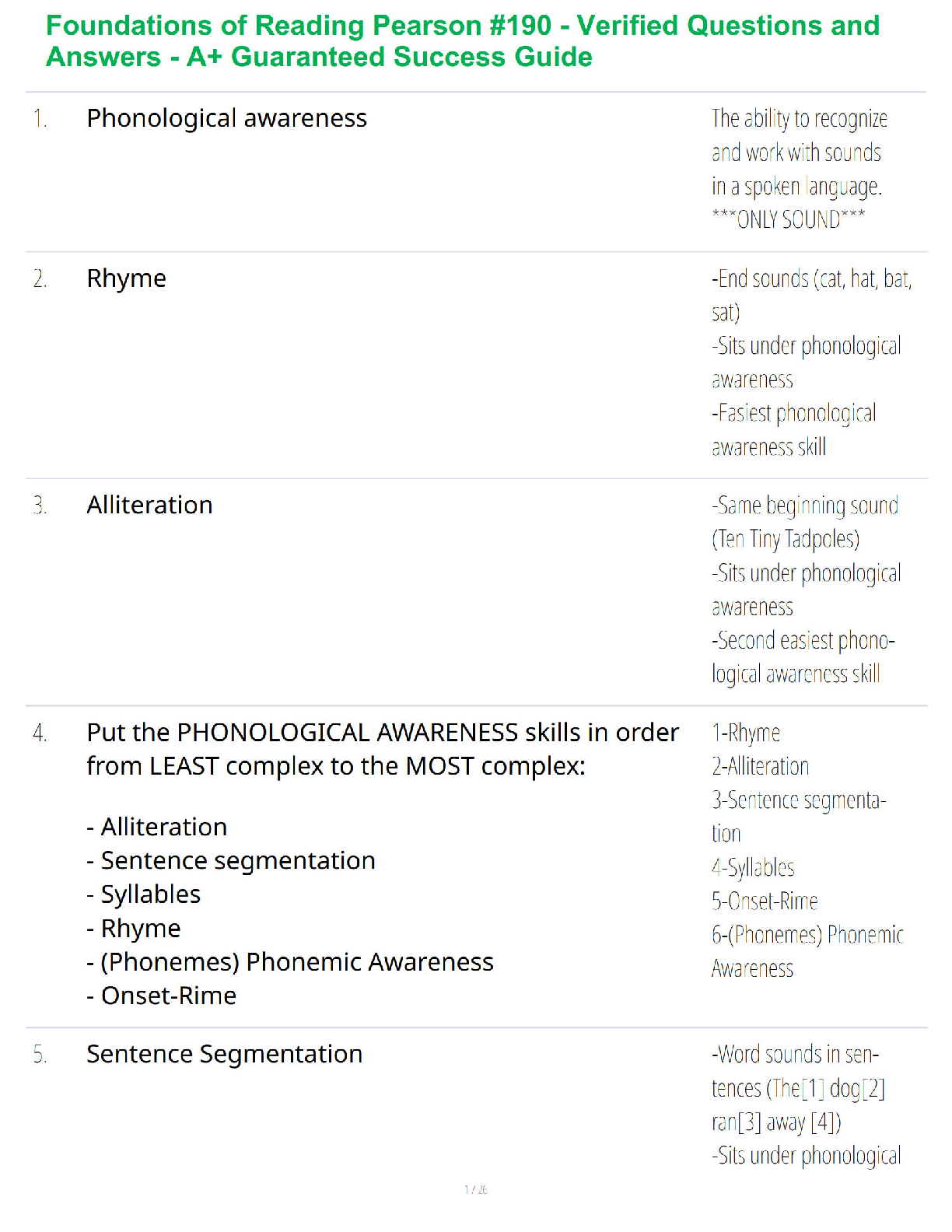Click the '4-Syllables' answer line

tap(753, 867)
